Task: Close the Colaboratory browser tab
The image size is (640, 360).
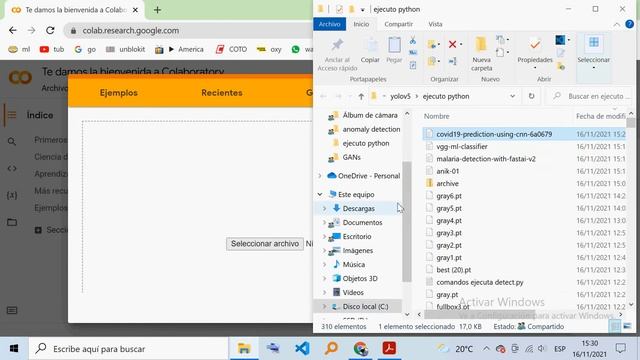Action: pos(136,10)
